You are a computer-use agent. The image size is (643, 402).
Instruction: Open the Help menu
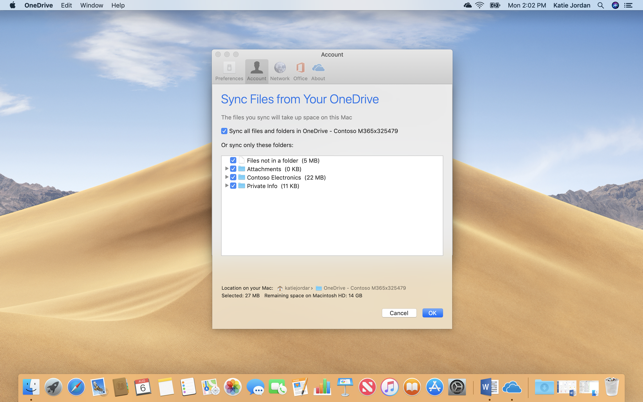(118, 5)
